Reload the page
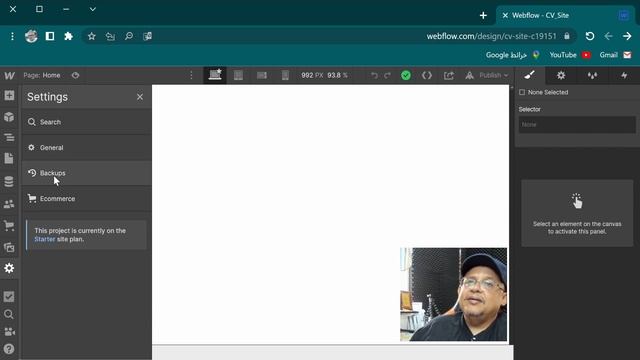 click(x=590, y=36)
